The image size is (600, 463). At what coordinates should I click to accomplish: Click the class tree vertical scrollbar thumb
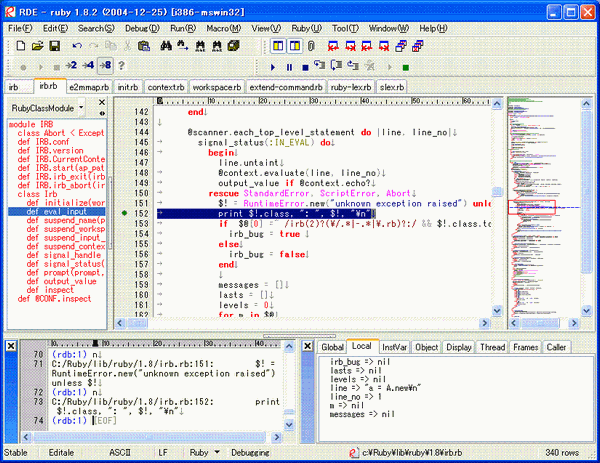(110, 213)
